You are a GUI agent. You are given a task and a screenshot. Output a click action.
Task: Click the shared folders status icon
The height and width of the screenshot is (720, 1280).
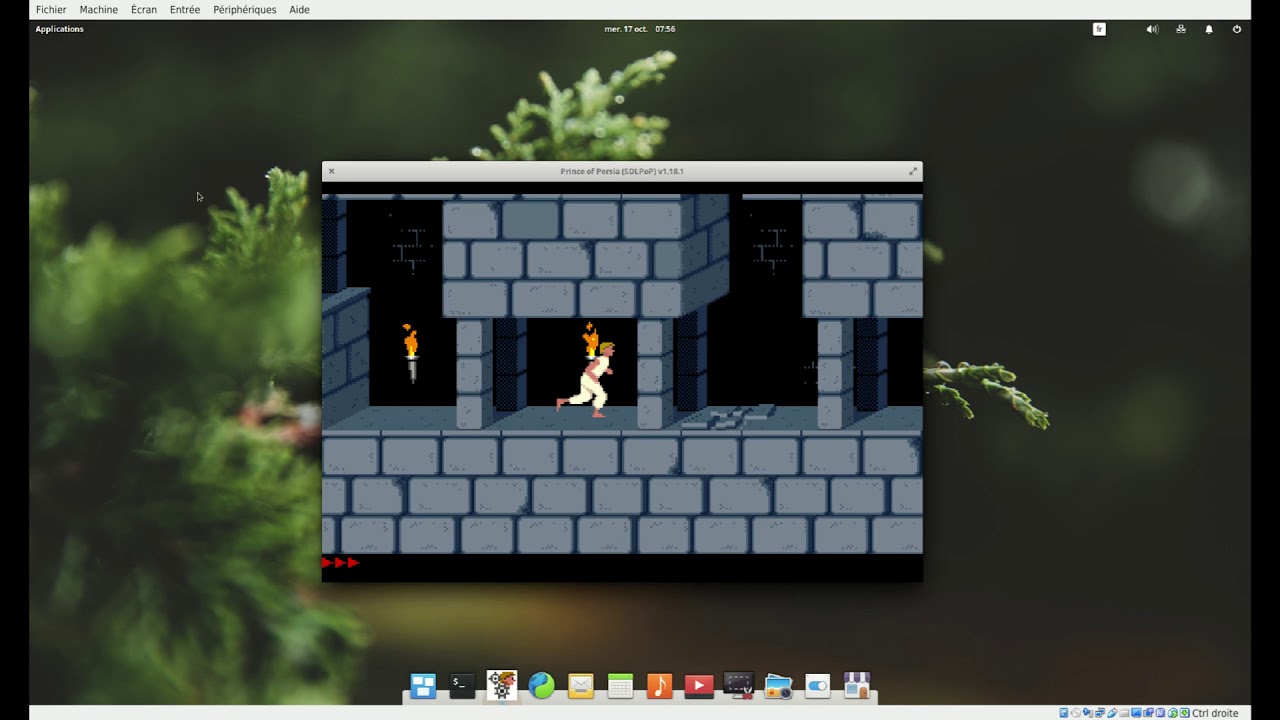coord(1124,713)
